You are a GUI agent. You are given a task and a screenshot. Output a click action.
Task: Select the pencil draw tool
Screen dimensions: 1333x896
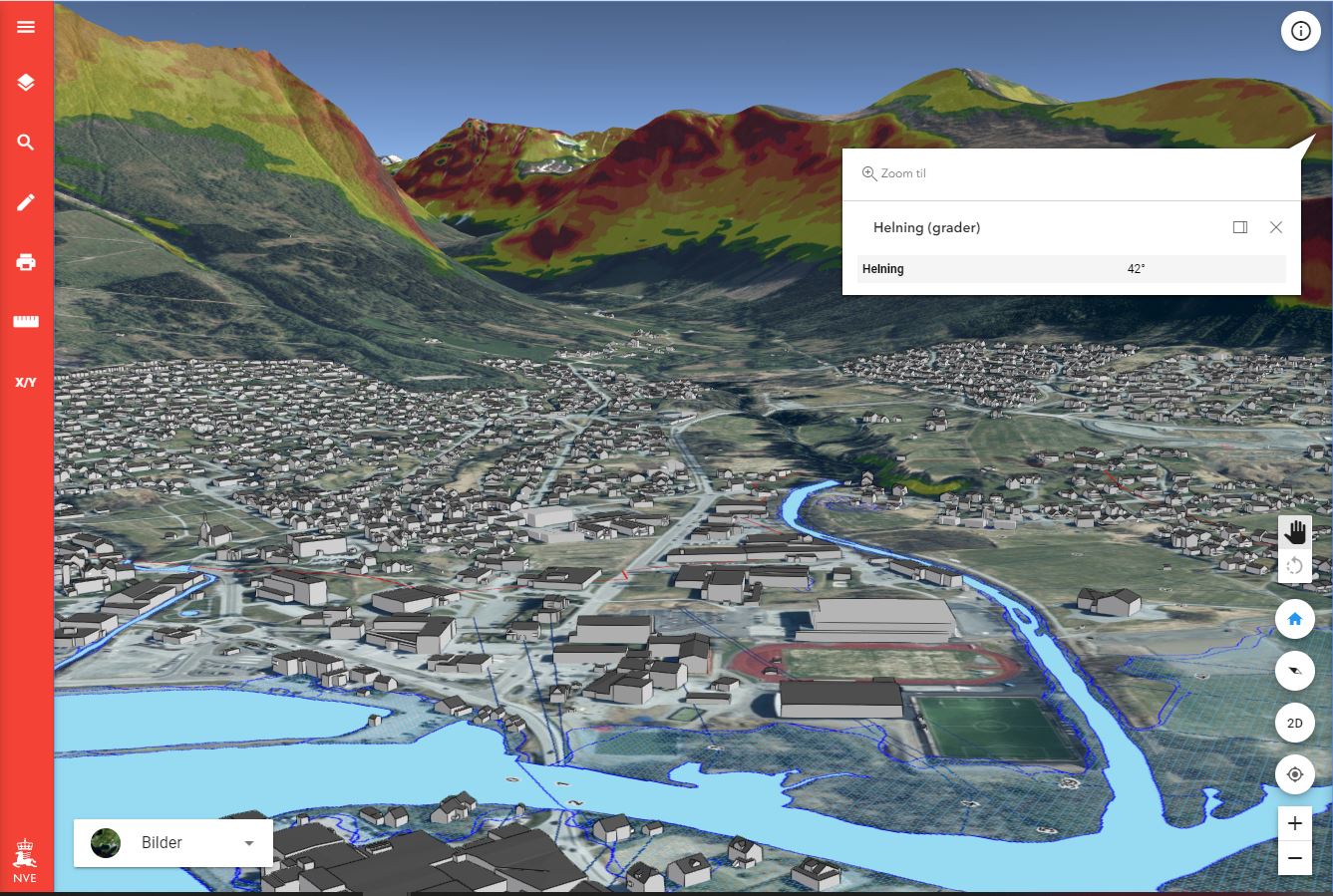pos(26,202)
